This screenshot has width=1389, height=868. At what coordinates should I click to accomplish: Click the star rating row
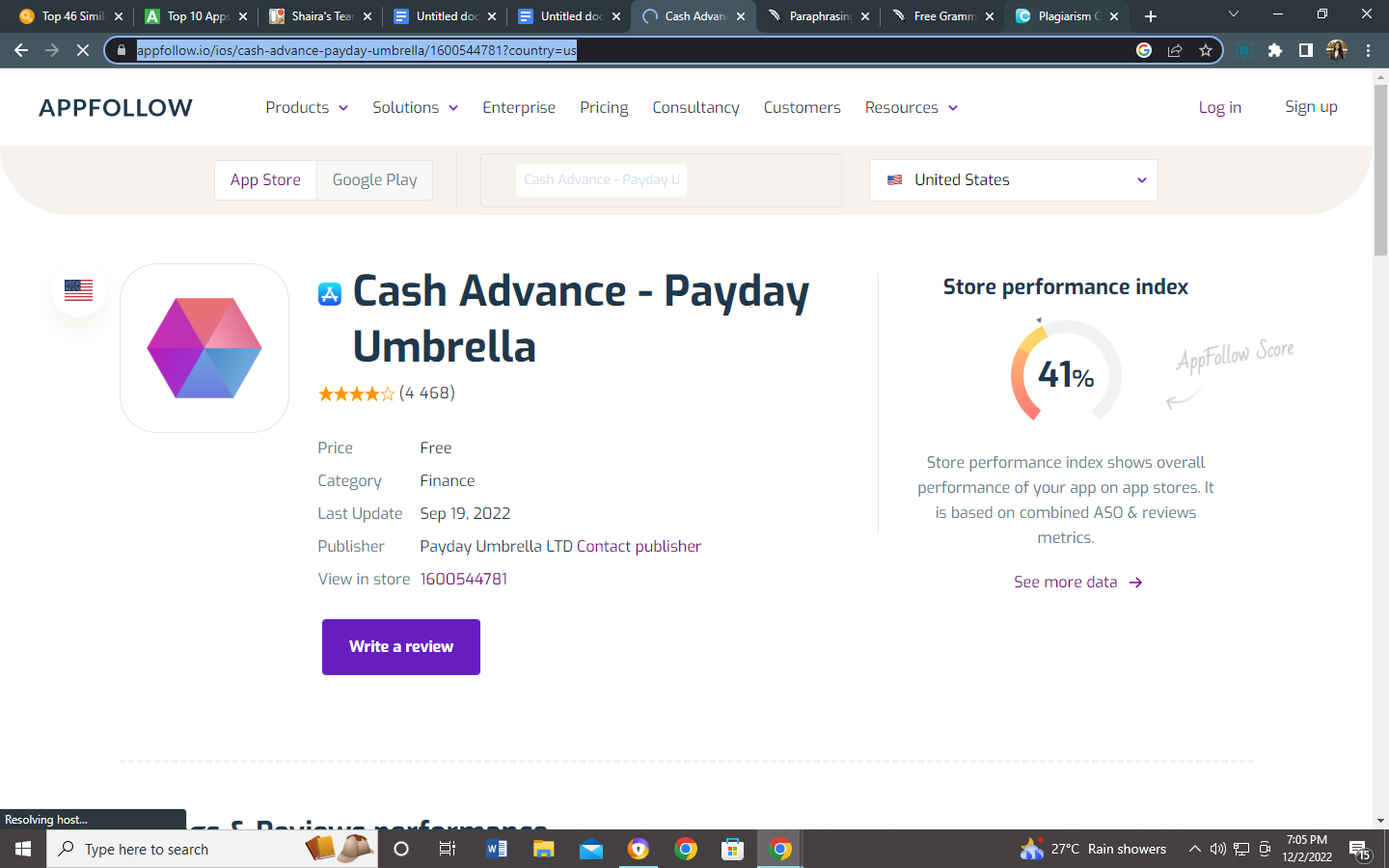pyautogui.click(x=356, y=393)
